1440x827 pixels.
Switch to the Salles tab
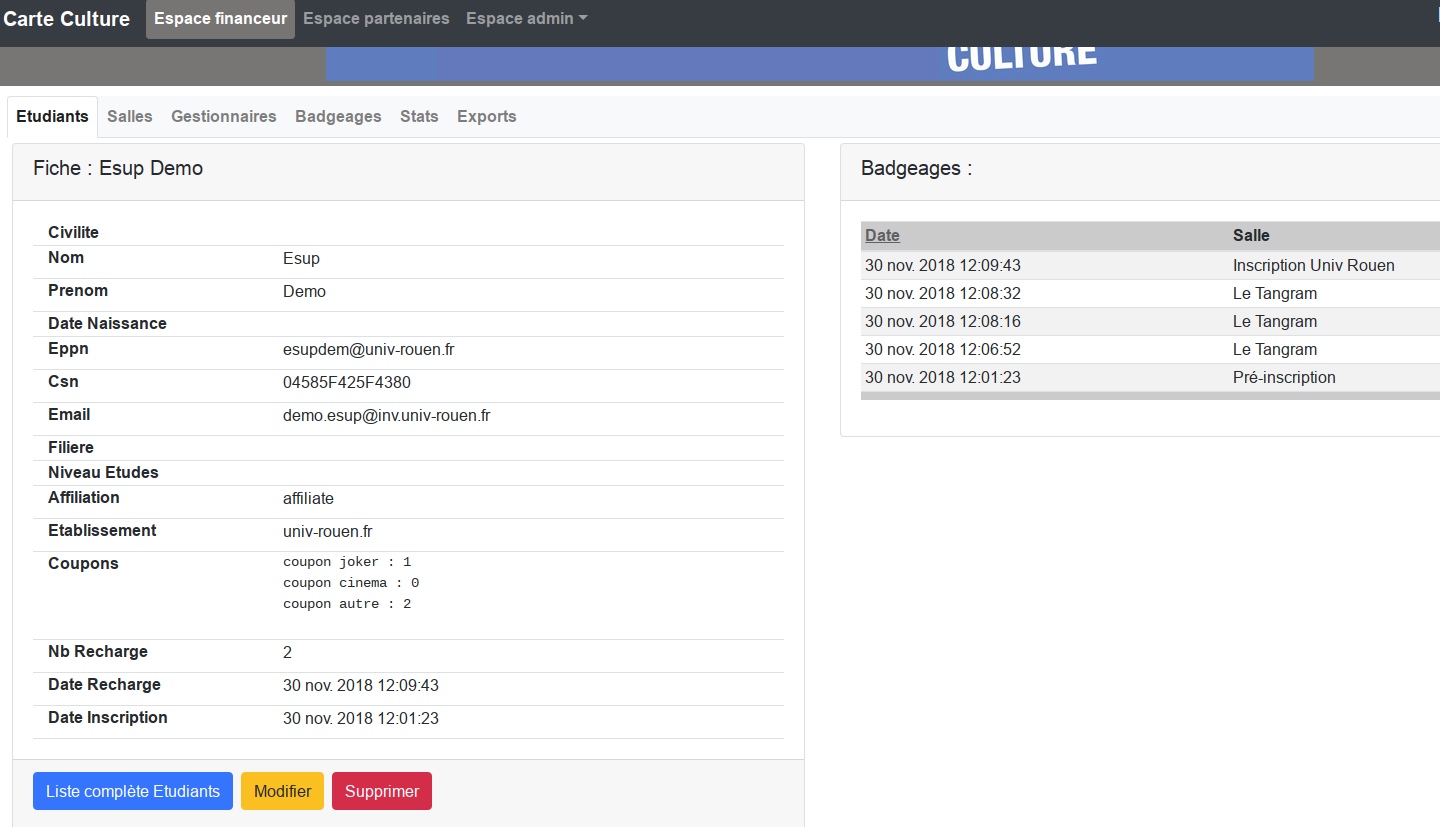pyautogui.click(x=130, y=117)
